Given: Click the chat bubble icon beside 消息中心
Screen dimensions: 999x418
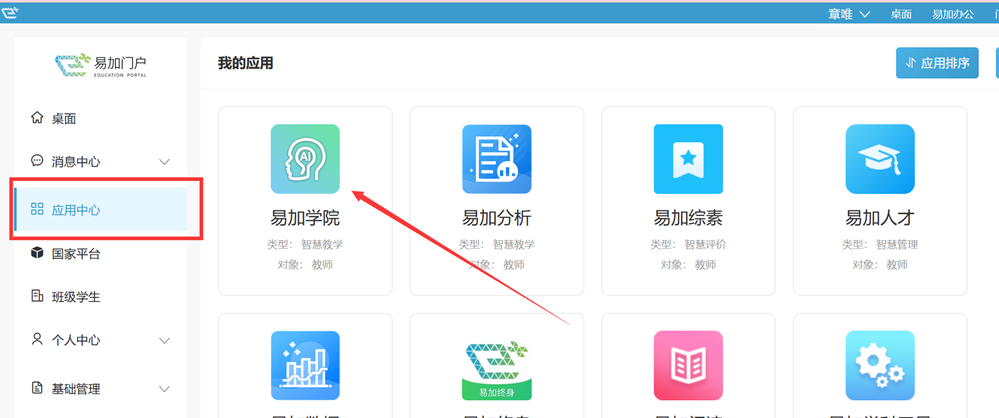Looking at the screenshot, I should click(x=37, y=161).
